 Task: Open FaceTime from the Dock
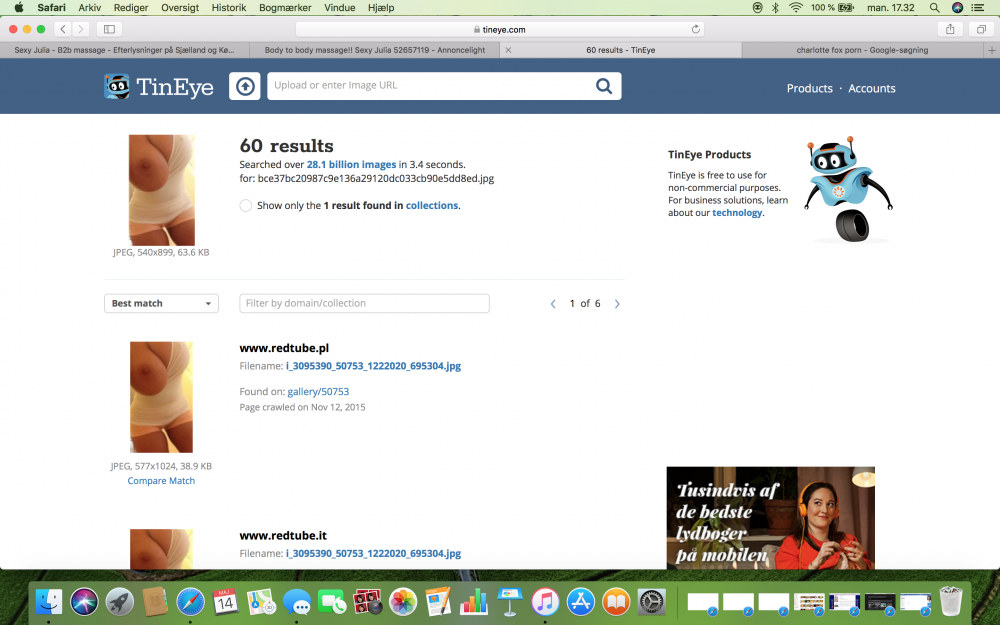coord(332,601)
